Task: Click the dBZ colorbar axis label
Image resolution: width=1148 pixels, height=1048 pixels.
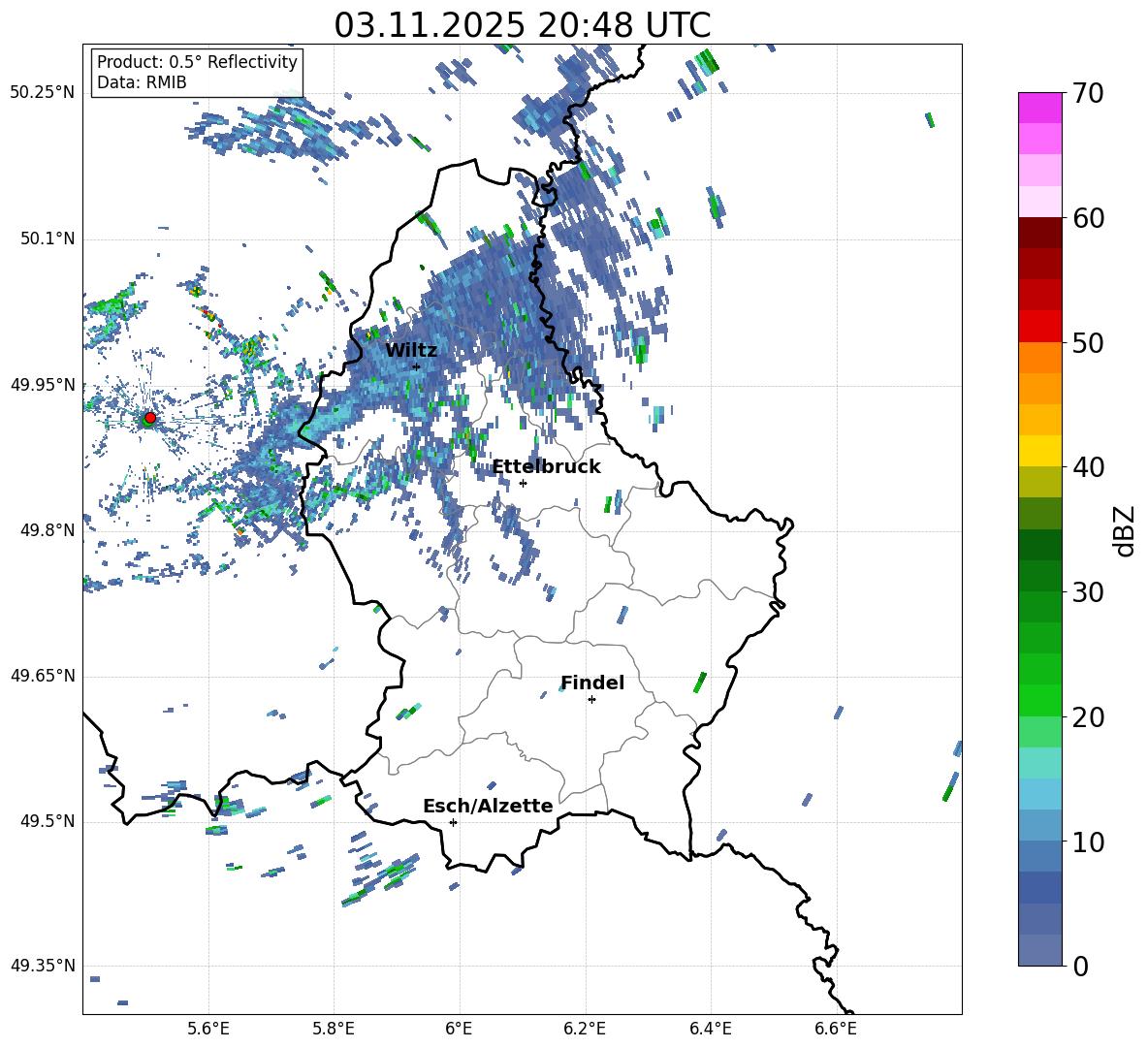Action: (x=1126, y=531)
